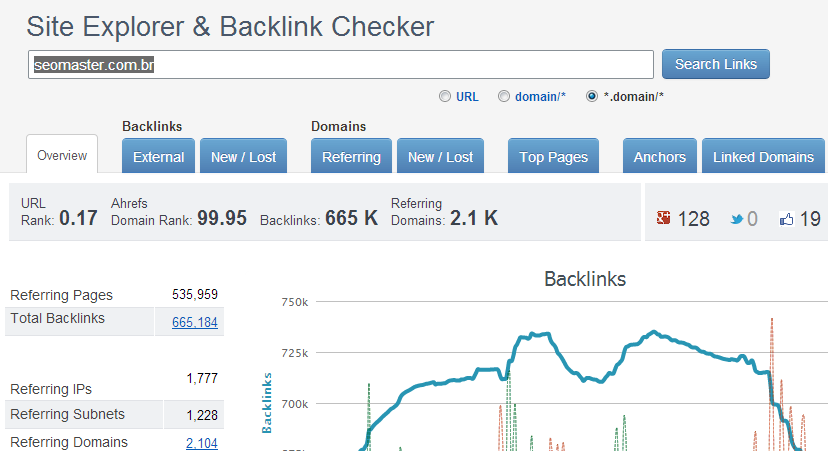Image resolution: width=828 pixels, height=451 pixels.
Task: Open the Linked Domains tab
Action: coord(763,156)
